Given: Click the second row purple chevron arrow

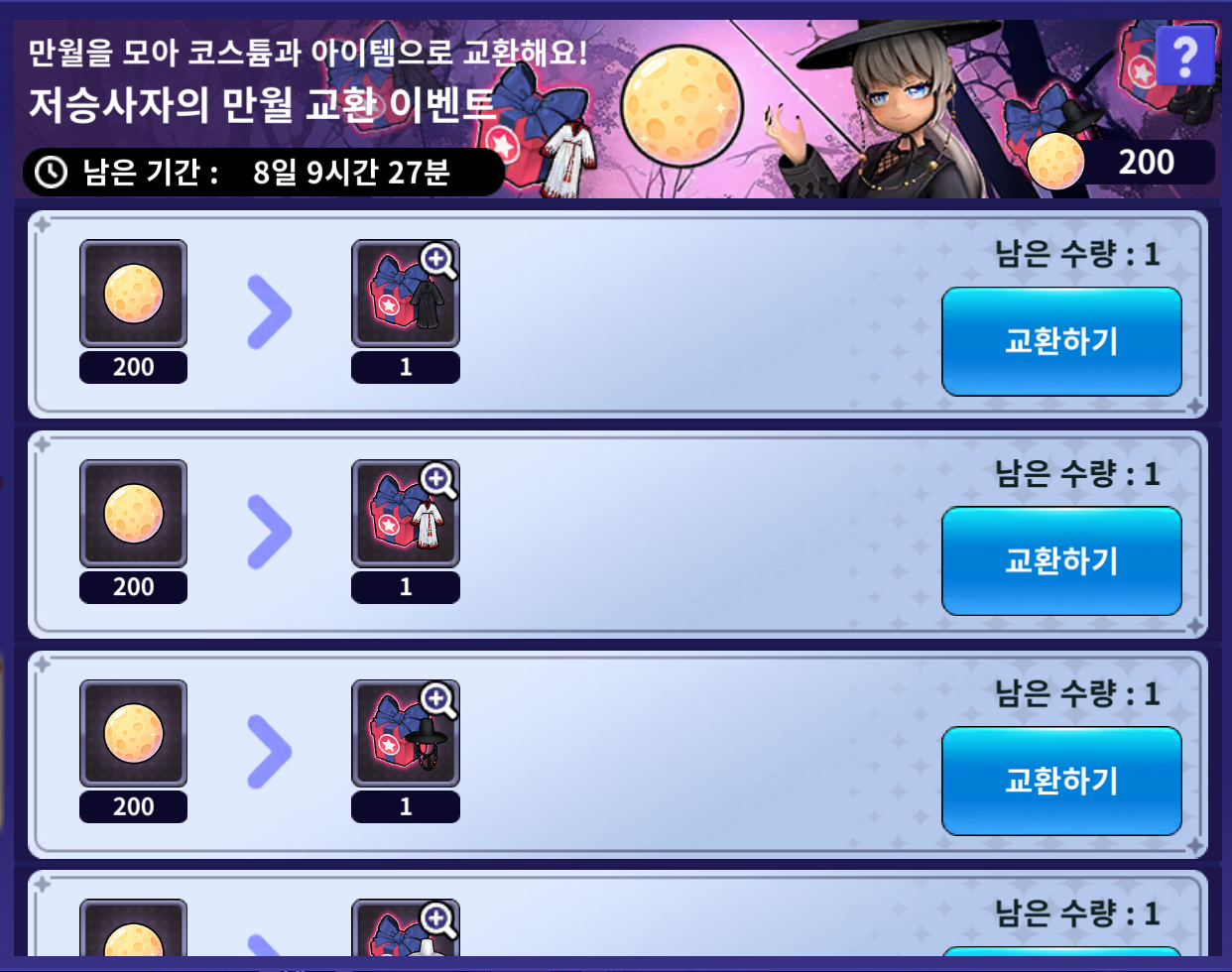Looking at the screenshot, I should click(269, 533).
